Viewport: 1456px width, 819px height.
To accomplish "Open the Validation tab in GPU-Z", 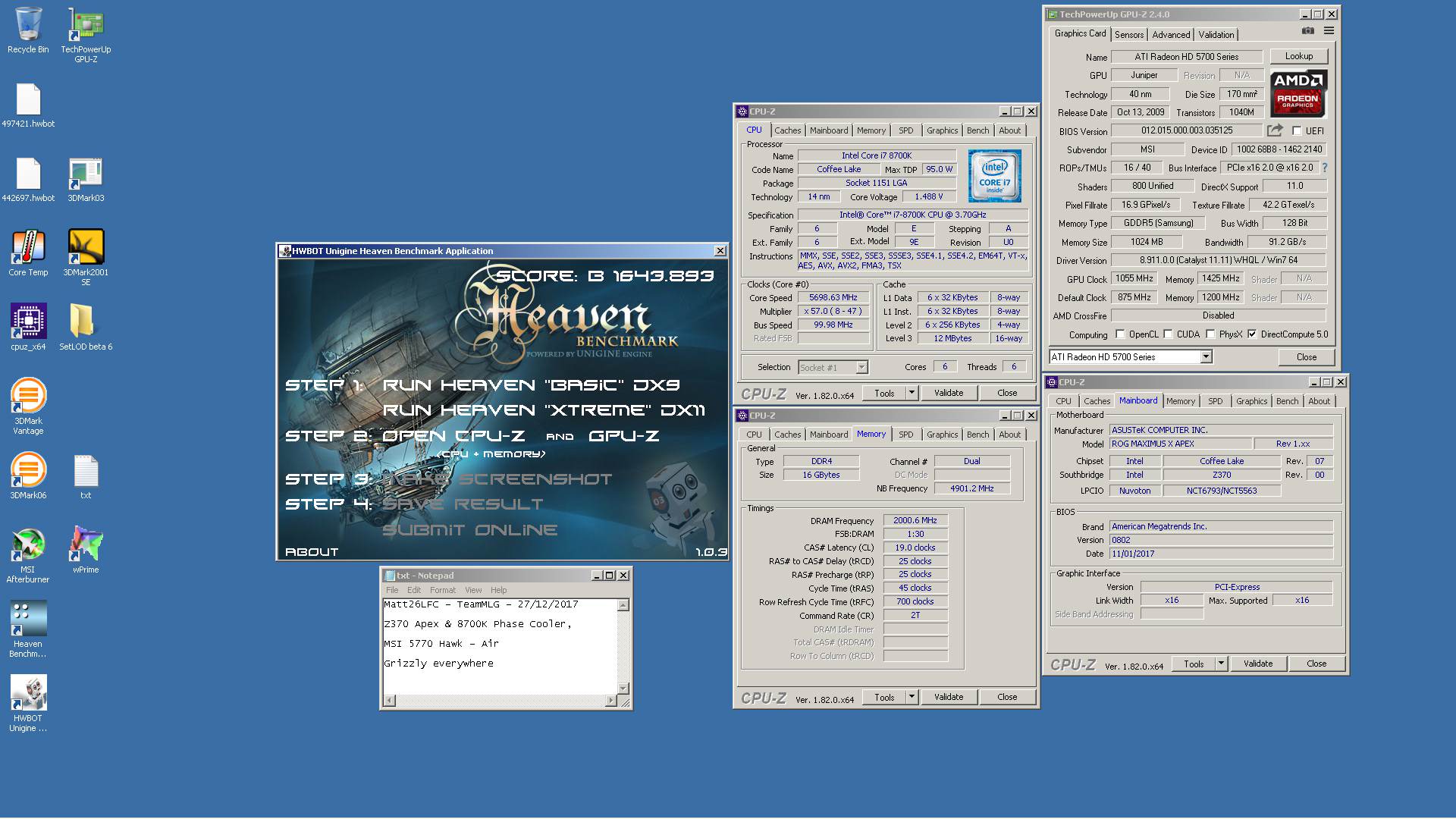I will click(x=1216, y=35).
